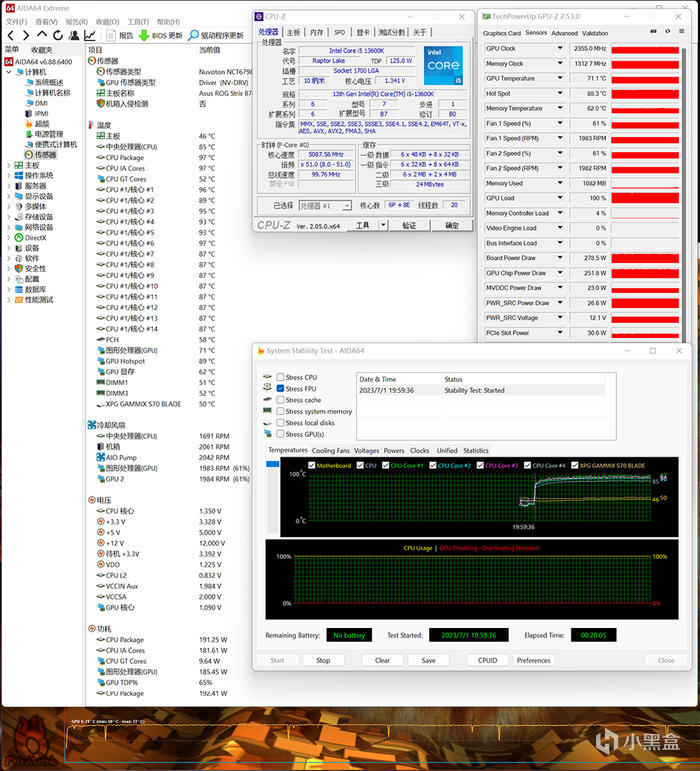The height and width of the screenshot is (771, 700).
Task: Go back in AIDA64 toolbar
Action: click(x=11, y=35)
